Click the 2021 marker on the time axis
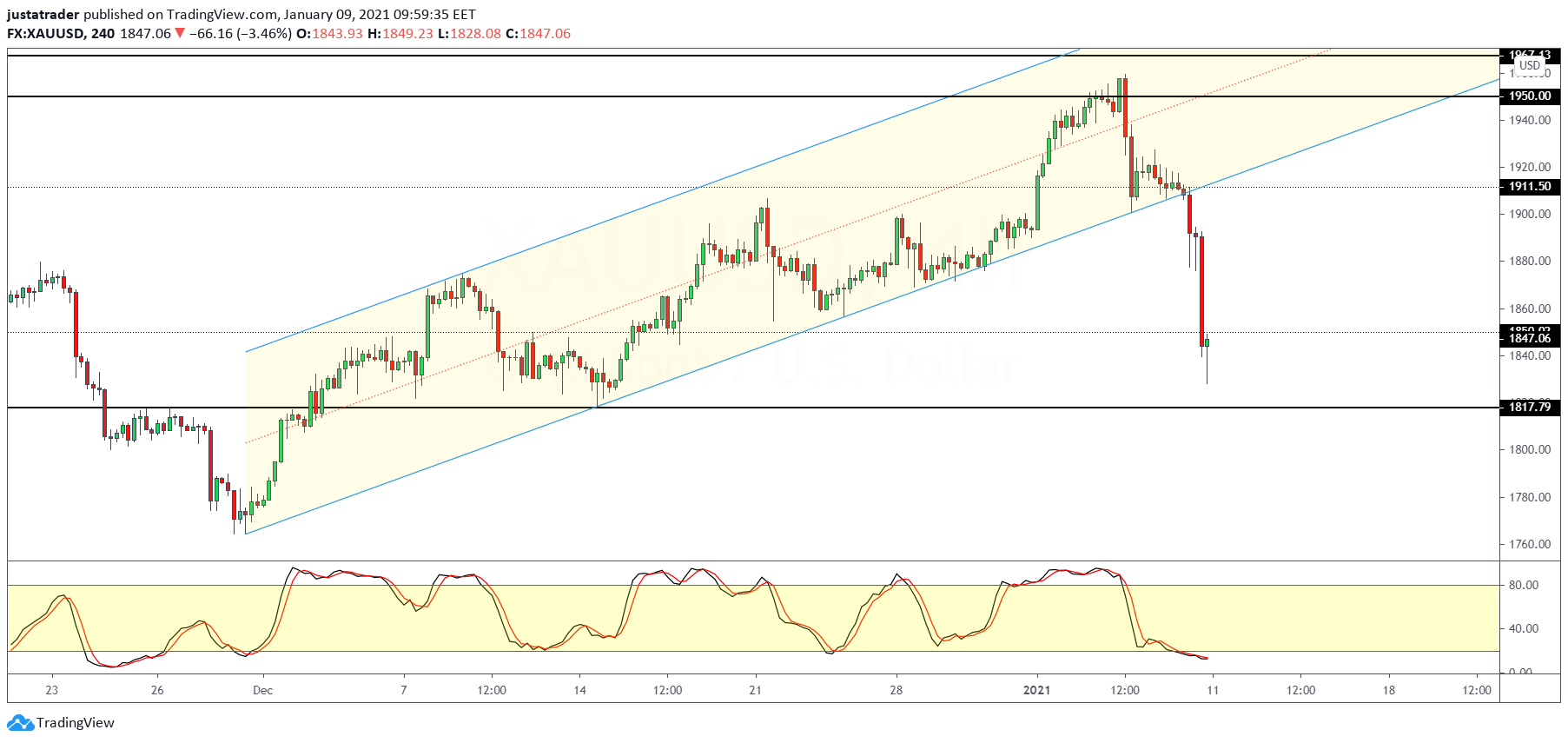1568x743 pixels. 1036,690
